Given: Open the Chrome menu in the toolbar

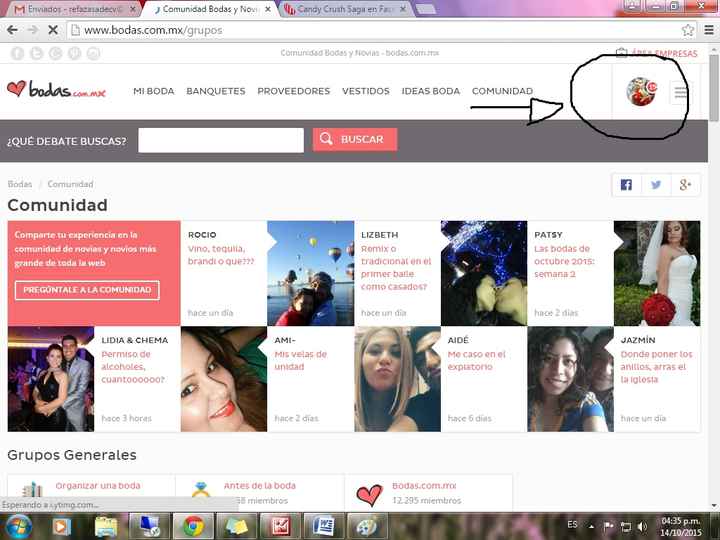Looking at the screenshot, I should pos(707,30).
